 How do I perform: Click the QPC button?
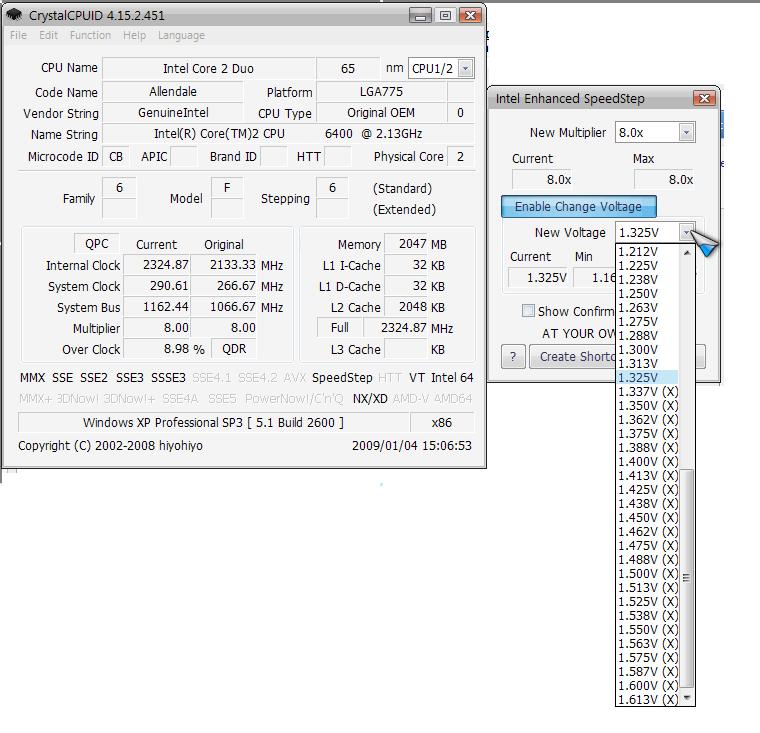tap(96, 244)
